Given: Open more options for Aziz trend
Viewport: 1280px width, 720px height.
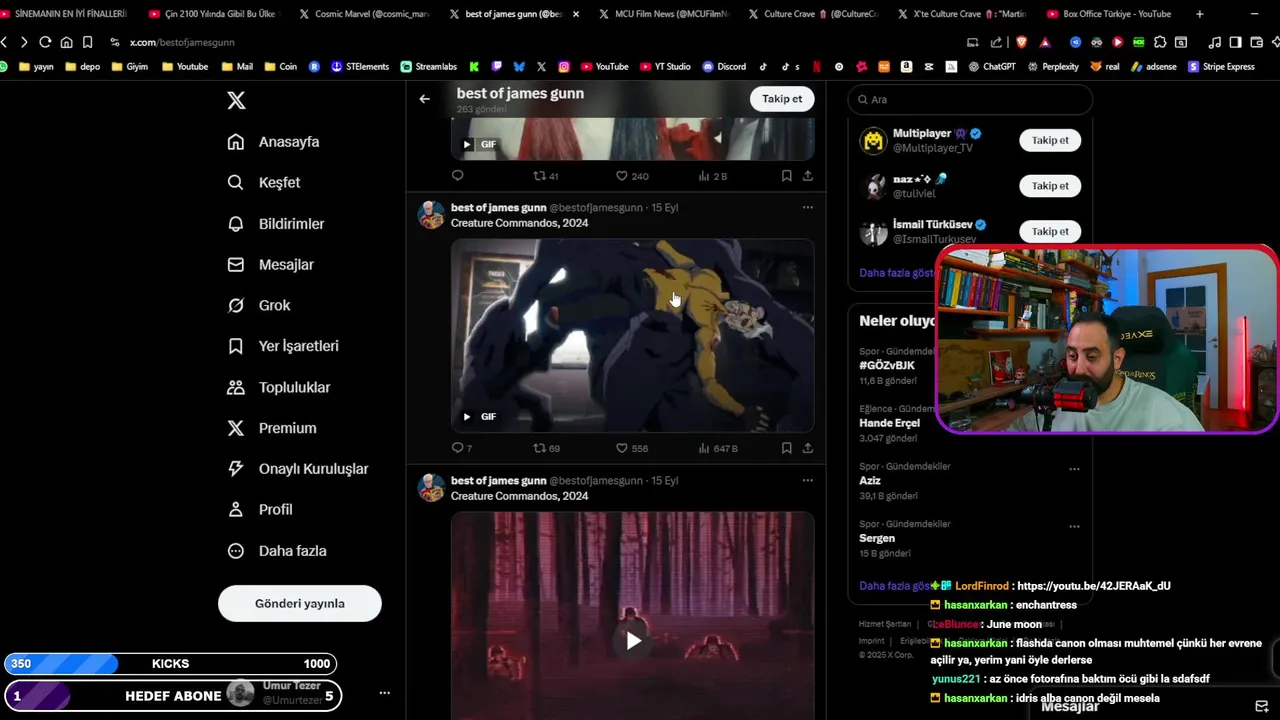Looking at the screenshot, I should [x=1074, y=468].
